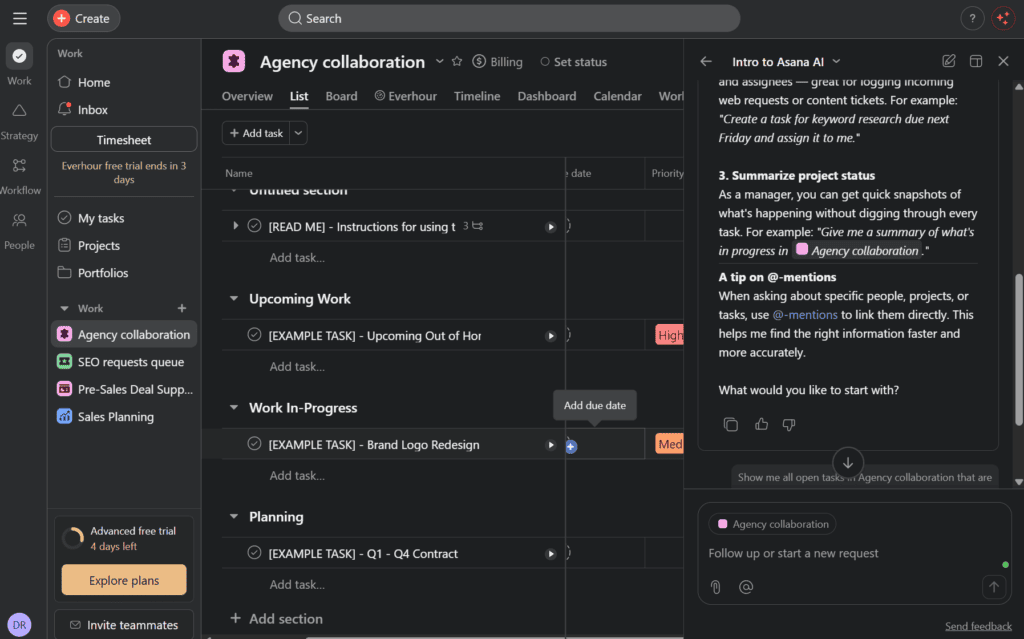Open the Everhour tab
Viewport: 1024px width, 639px height.
(x=406, y=96)
